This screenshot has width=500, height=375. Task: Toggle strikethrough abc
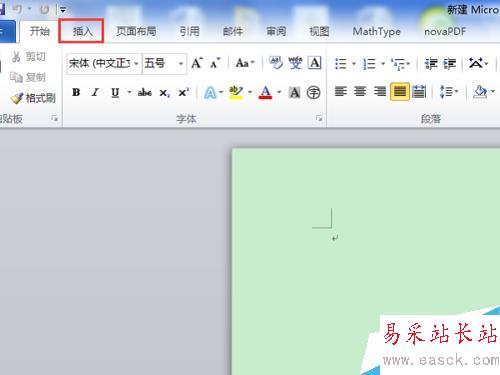pos(145,92)
